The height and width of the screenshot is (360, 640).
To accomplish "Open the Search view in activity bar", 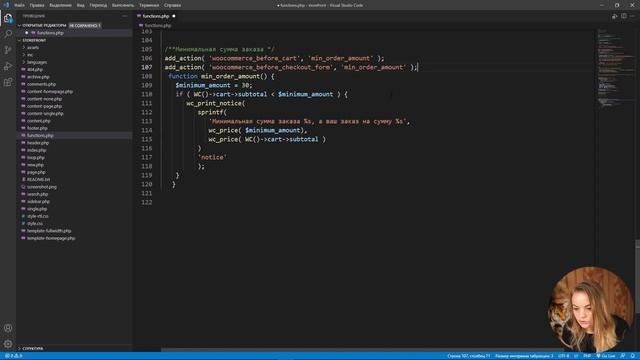I will pyautogui.click(x=8, y=34).
